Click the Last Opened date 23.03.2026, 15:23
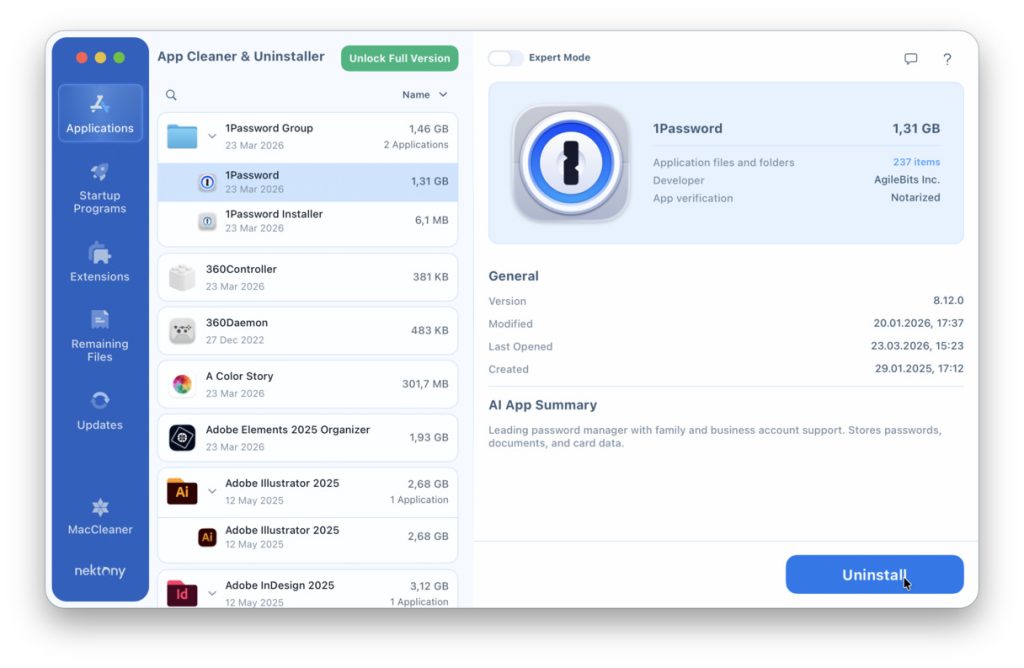 (x=917, y=345)
